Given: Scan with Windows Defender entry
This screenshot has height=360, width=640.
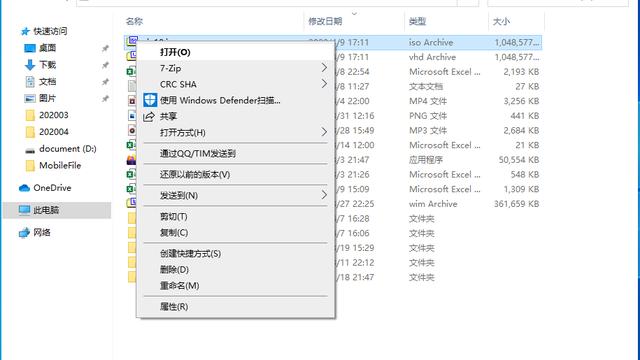Looking at the screenshot, I should 236,100.
